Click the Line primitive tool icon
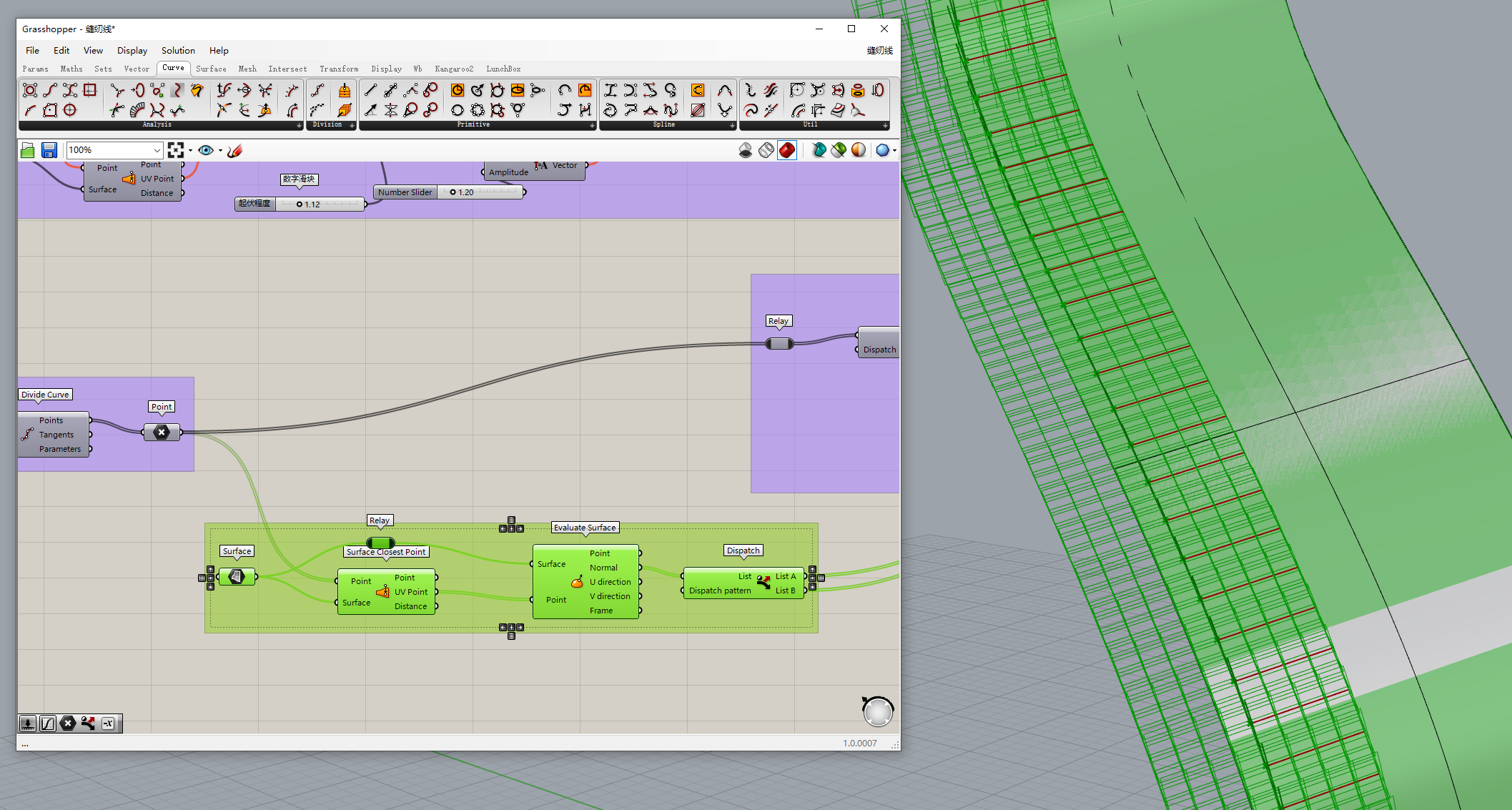This screenshot has height=810, width=1512. click(370, 90)
